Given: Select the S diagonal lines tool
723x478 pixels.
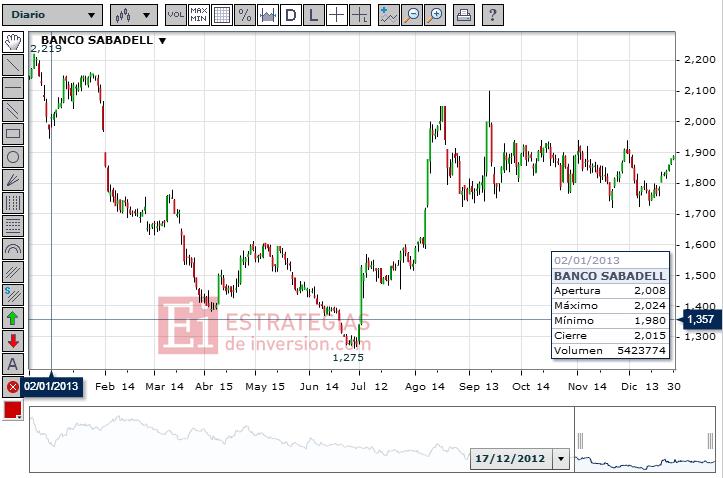Looking at the screenshot, I should point(13,295).
